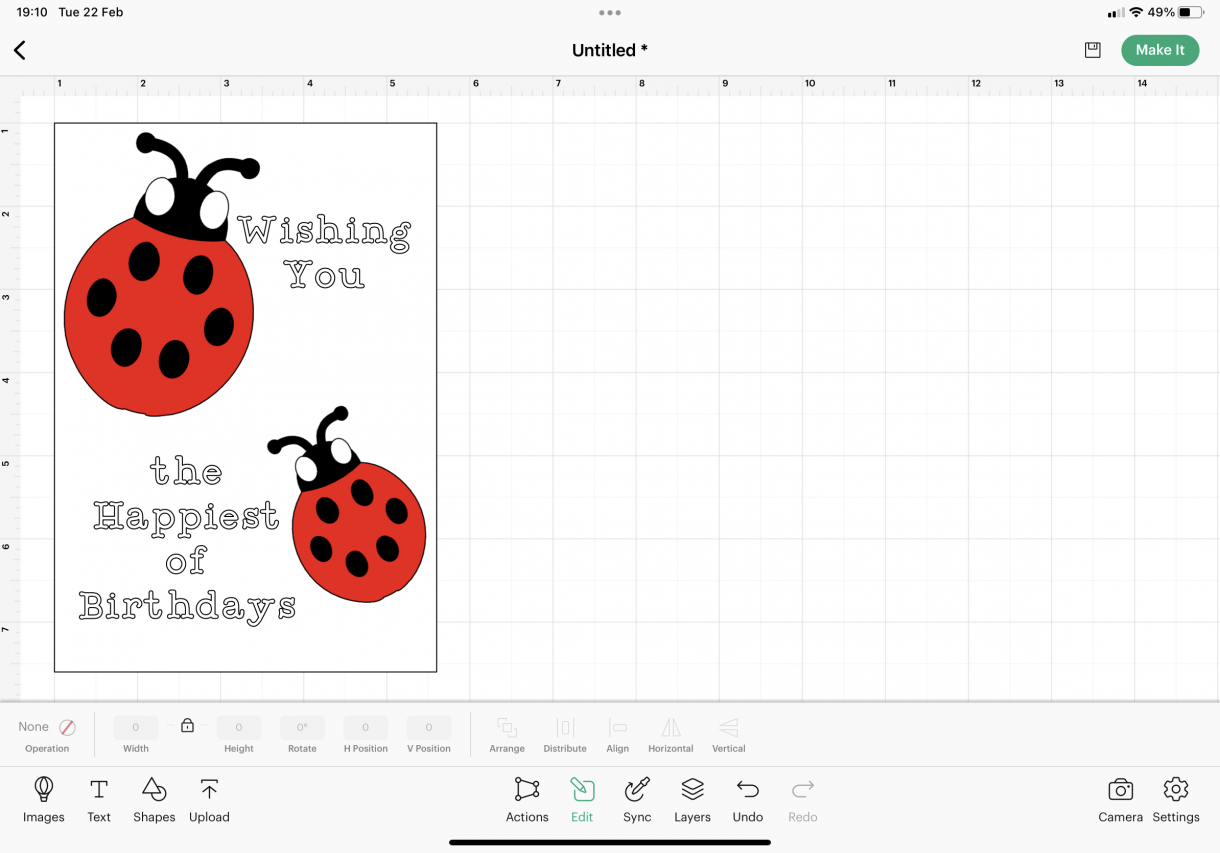Tap the Redo arrow
1220x853 pixels.
coord(803,800)
